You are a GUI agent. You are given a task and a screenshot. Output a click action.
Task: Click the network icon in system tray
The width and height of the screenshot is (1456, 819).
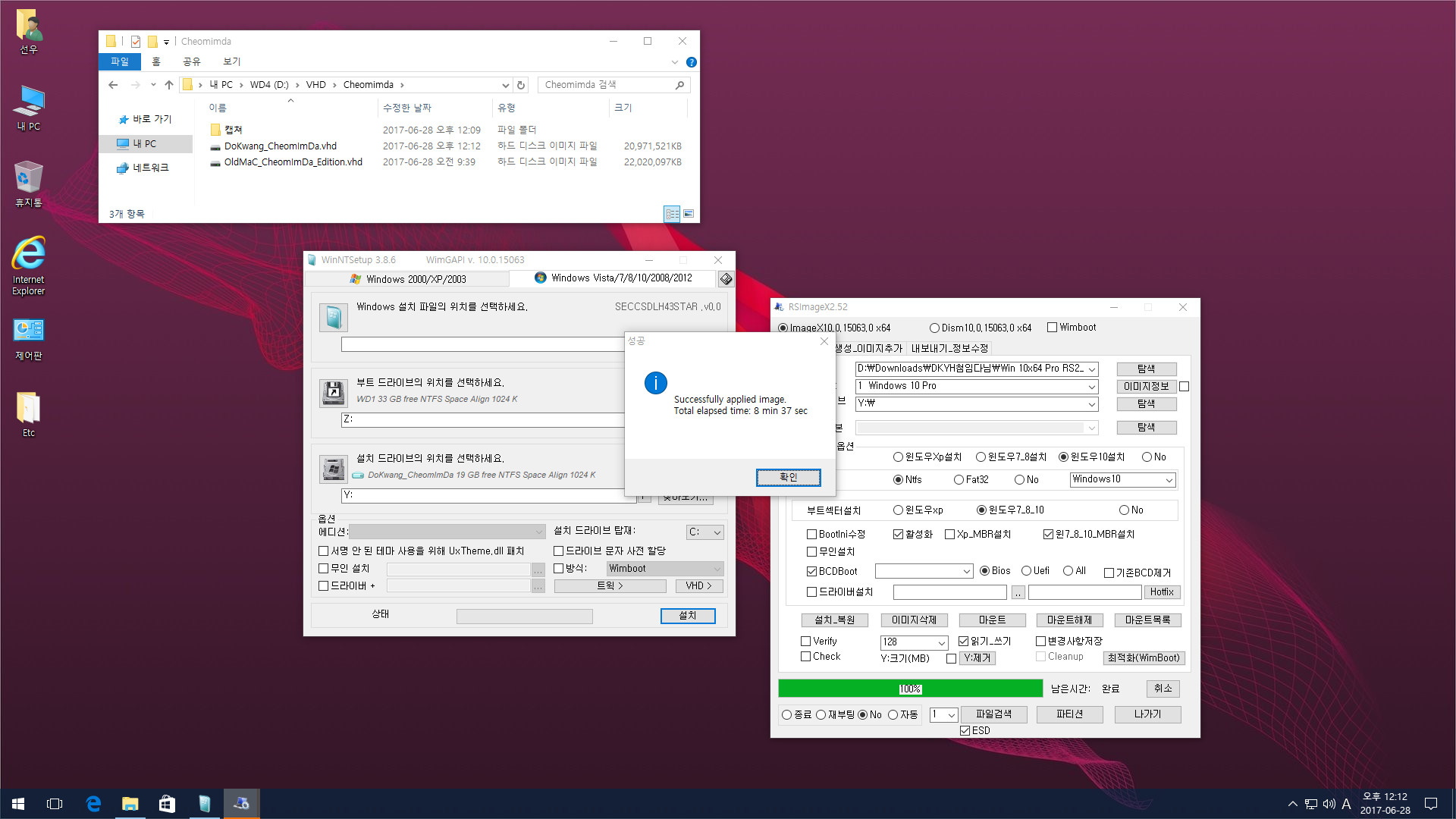(1311, 804)
